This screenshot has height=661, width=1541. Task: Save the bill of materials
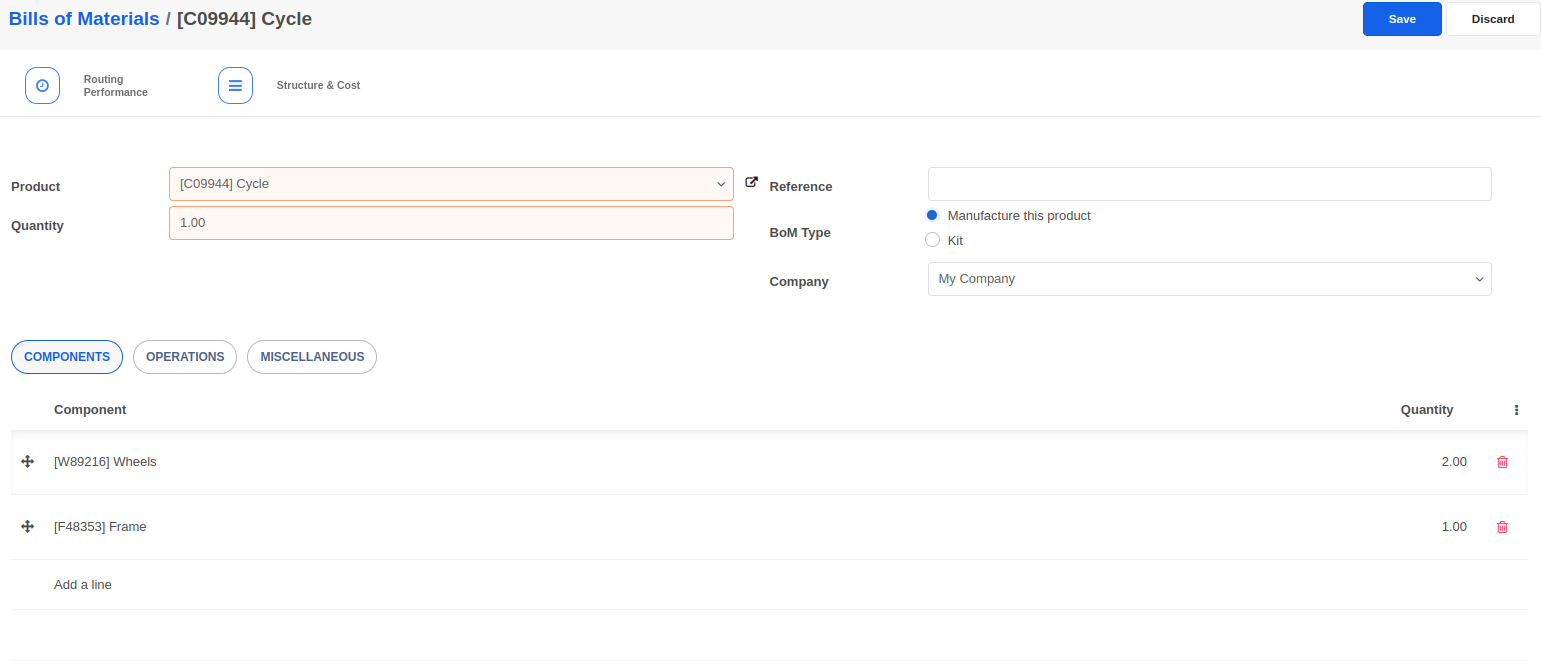pyautogui.click(x=1401, y=19)
